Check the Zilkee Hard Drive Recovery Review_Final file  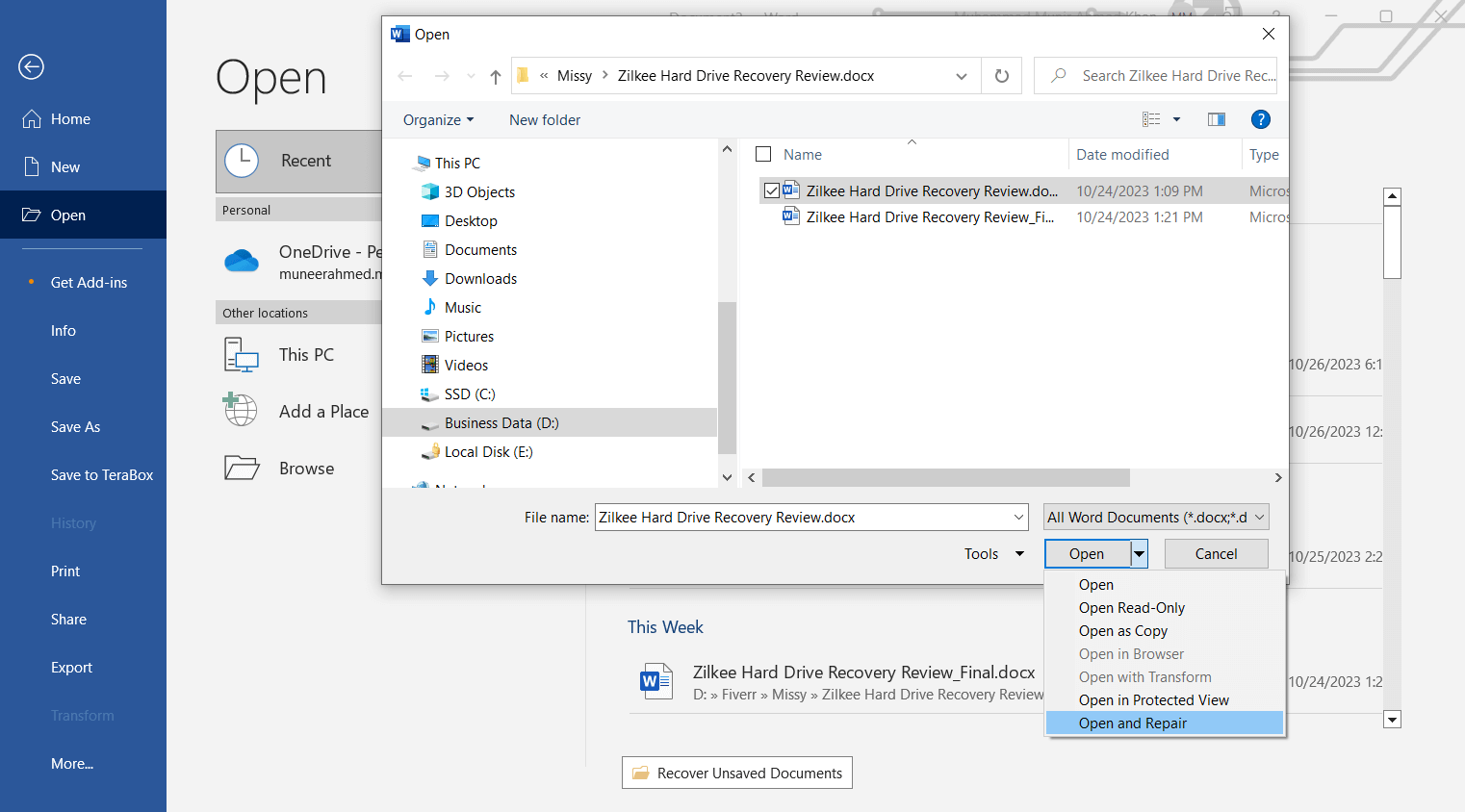point(772,216)
